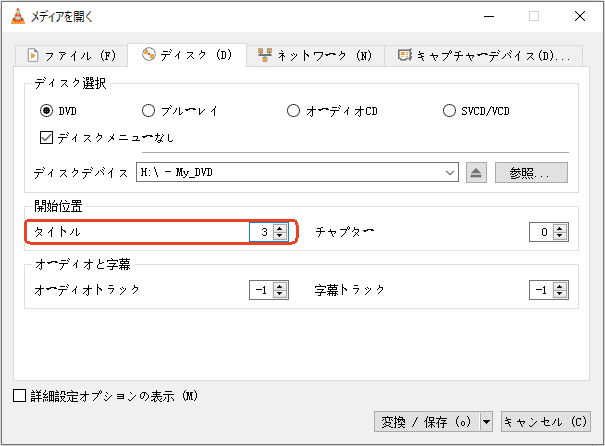Increase the タイトル value with up arrow
605x446 pixels.
280,228
